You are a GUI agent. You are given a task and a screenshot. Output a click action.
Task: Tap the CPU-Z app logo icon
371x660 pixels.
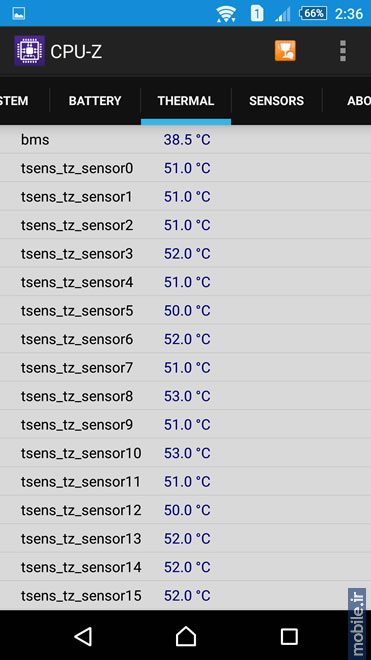pos(29,51)
